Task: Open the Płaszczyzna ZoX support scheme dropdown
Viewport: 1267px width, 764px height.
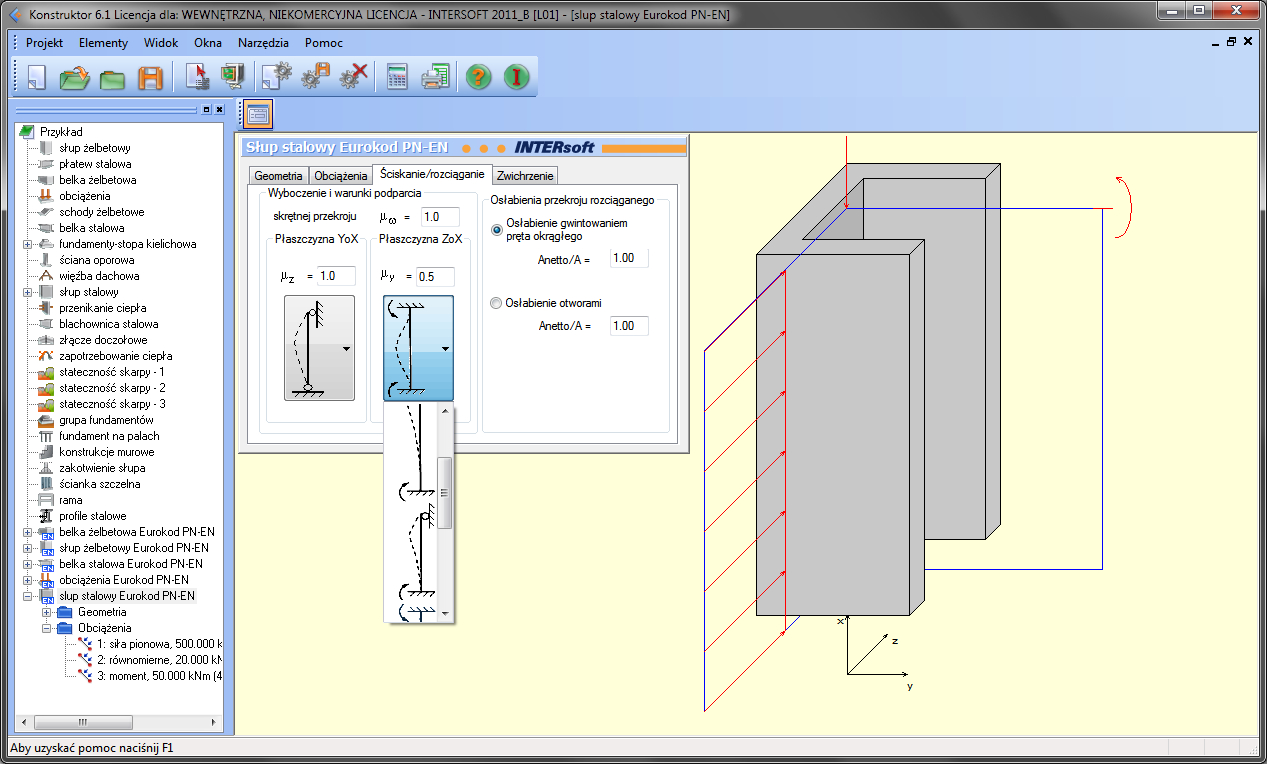Action: [418, 348]
